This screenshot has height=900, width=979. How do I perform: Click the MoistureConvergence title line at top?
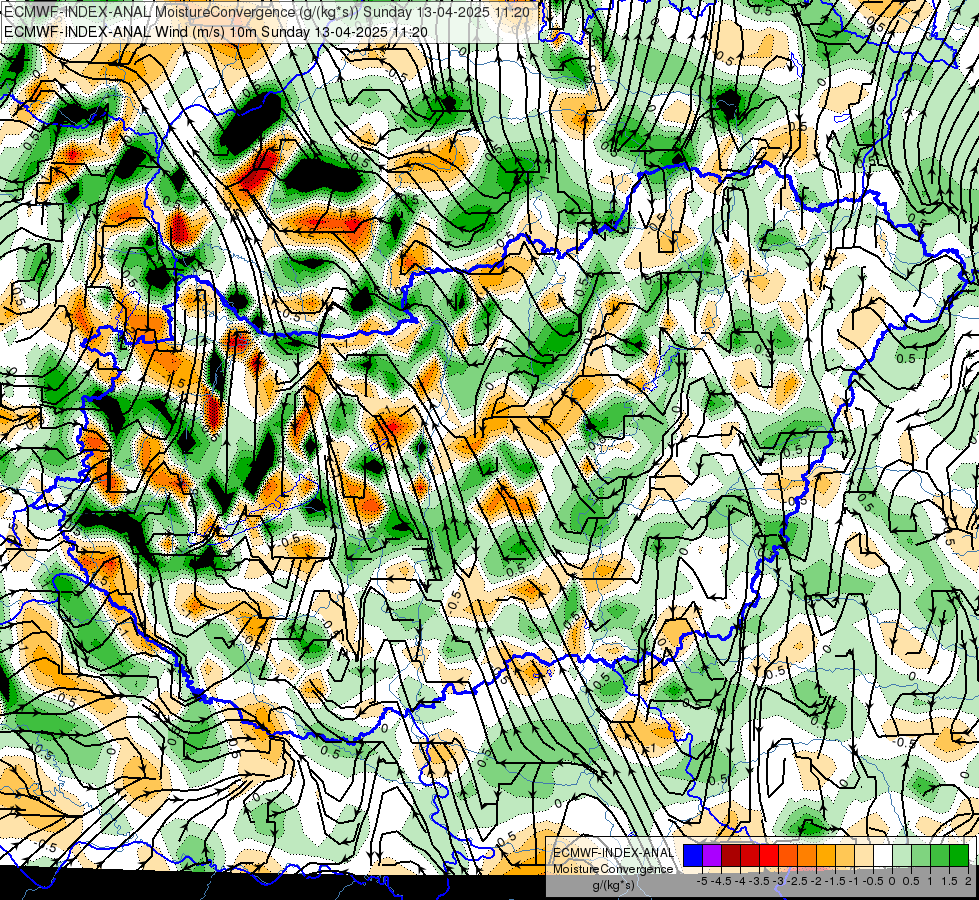pyautogui.click(x=267, y=12)
